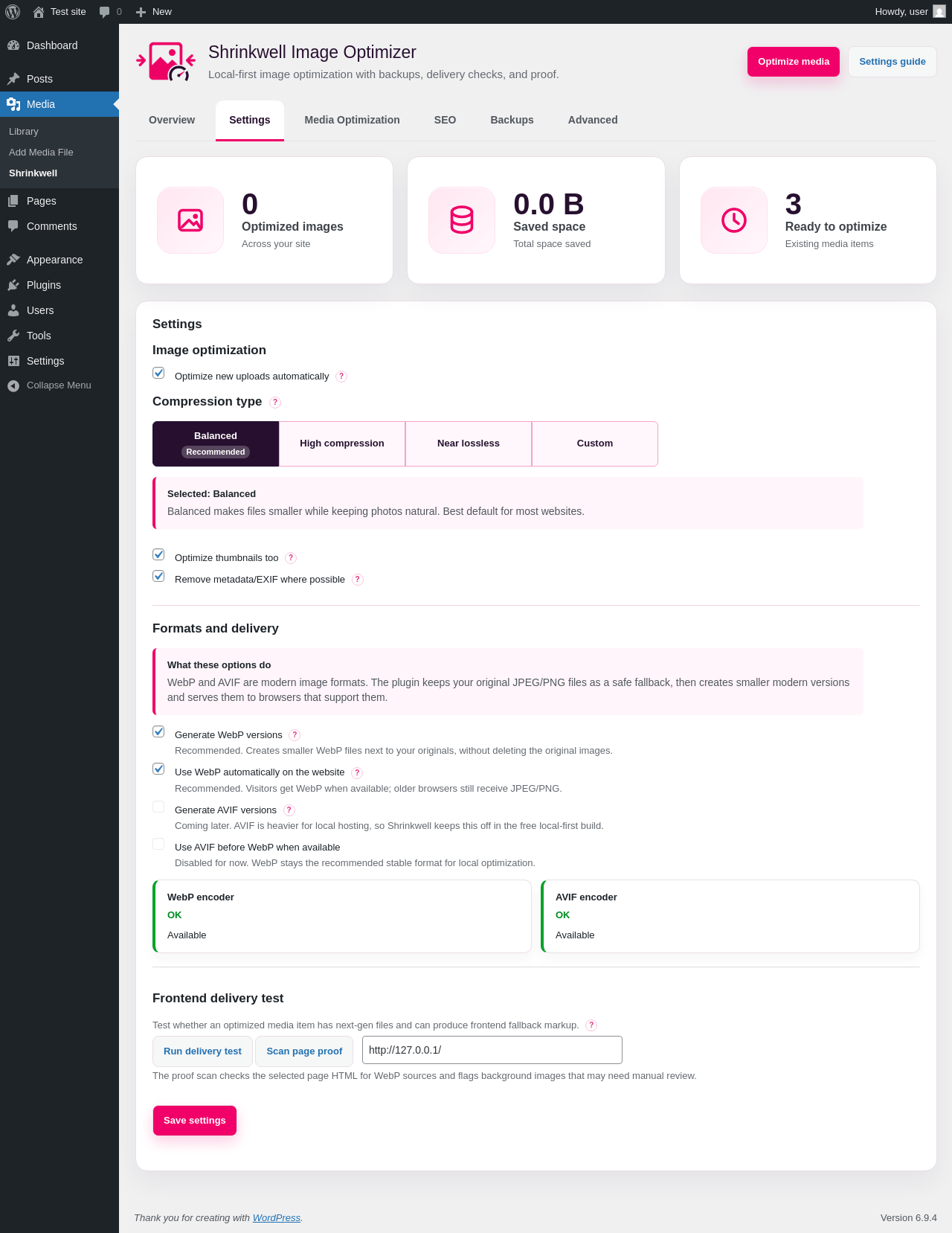Screen dimensions: 952x1233
Task: Click the Saved space database icon
Action: click(462, 220)
